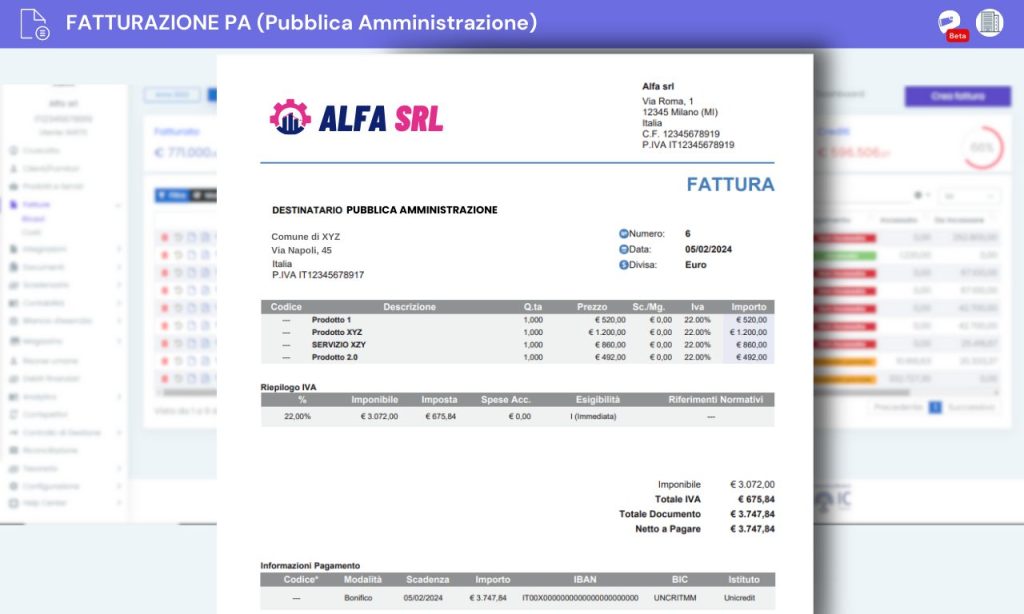This screenshot has height=614, width=1024.
Task: Click the Prezzo value of Prodotto XYZ
Action: 607,332
